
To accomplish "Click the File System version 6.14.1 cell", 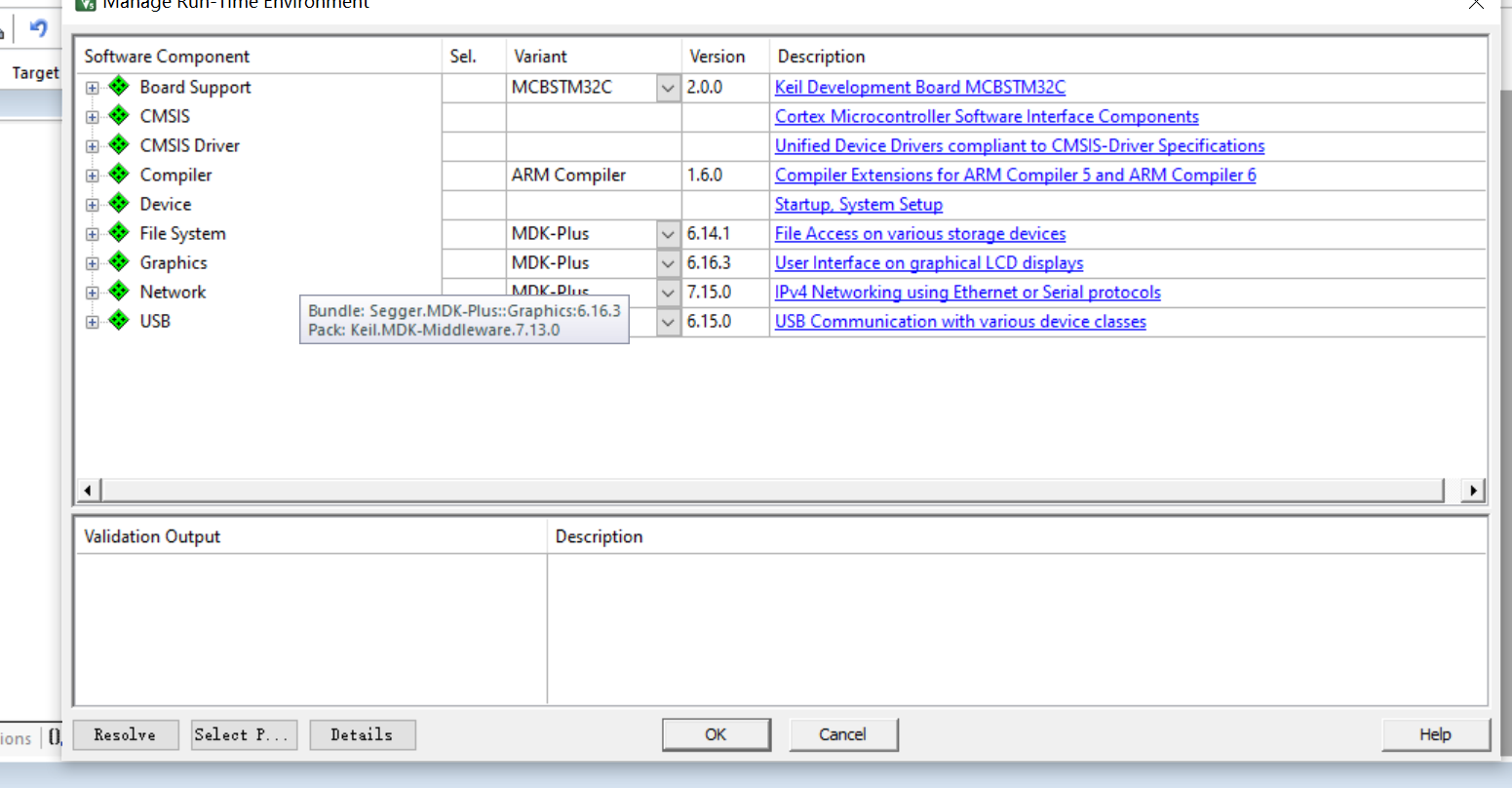I will tap(725, 234).
